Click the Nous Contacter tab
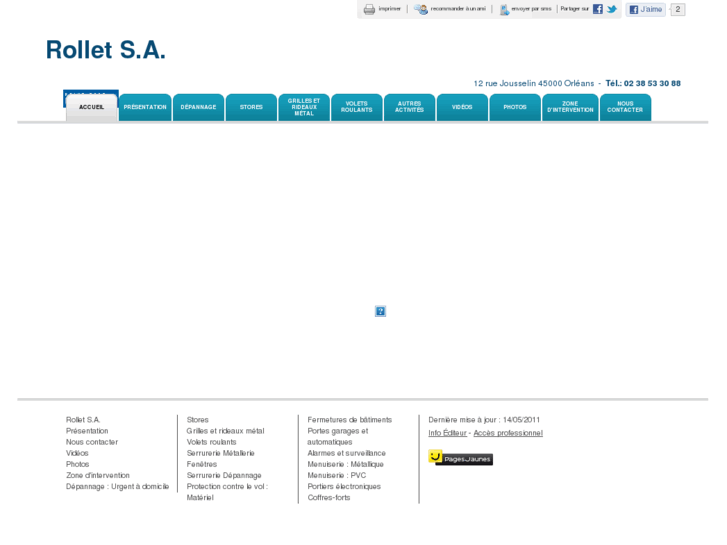This screenshot has height=545, width=727. pyautogui.click(x=625, y=107)
